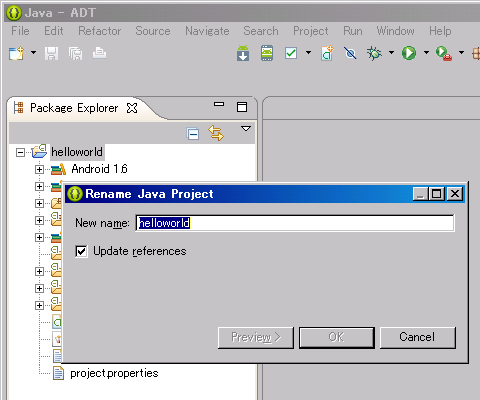Viewport: 480px width, 400px height.
Task: Open the Android SDK Manager icon
Action: point(243,53)
